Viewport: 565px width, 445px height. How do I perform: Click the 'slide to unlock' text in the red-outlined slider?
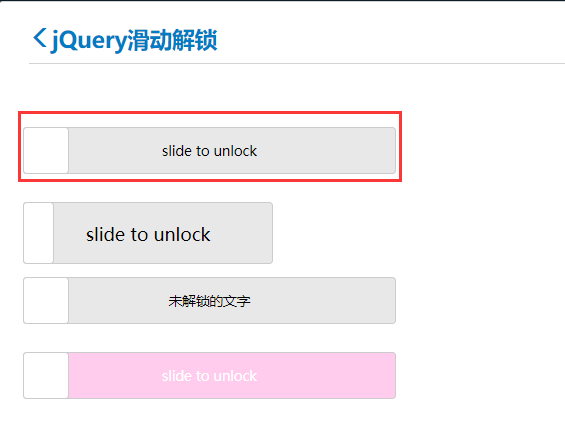click(209, 151)
